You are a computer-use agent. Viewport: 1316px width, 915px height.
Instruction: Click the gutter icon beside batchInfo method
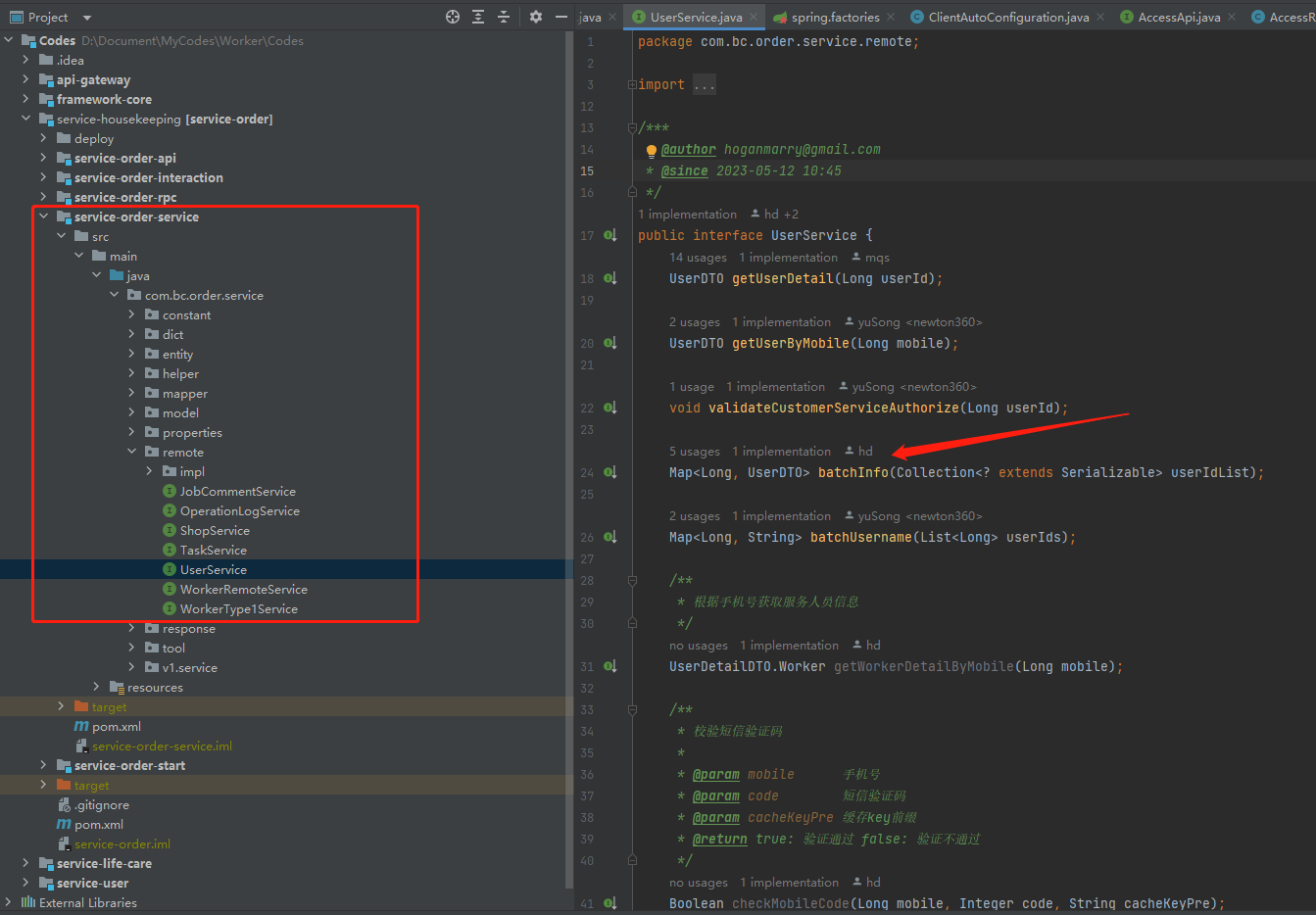click(609, 472)
